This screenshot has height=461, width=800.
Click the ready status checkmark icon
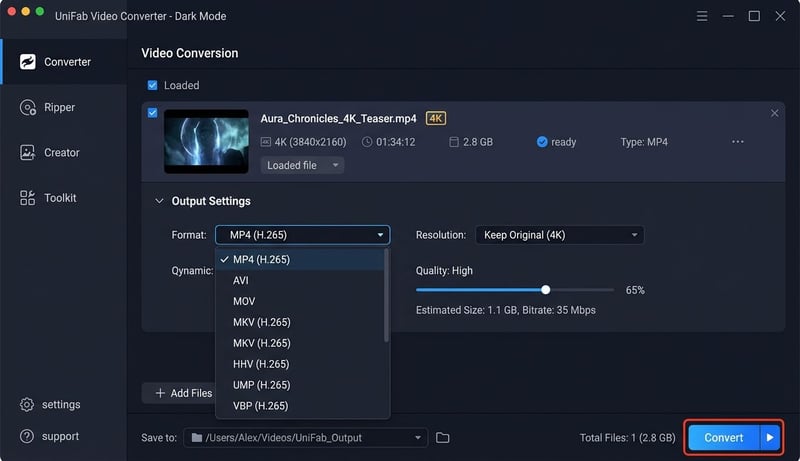click(x=542, y=142)
